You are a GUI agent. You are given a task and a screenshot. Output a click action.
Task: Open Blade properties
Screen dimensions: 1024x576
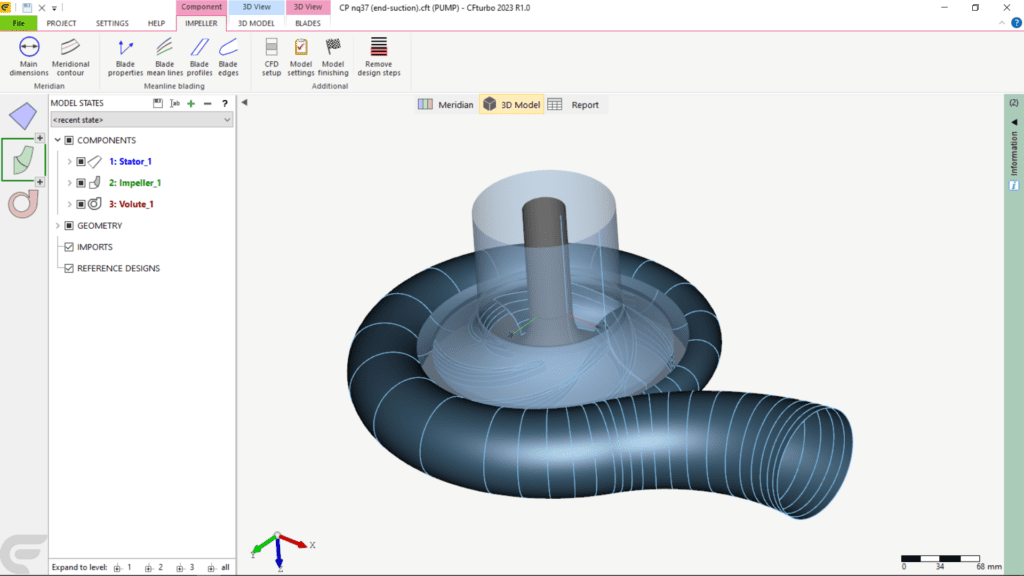(124, 55)
